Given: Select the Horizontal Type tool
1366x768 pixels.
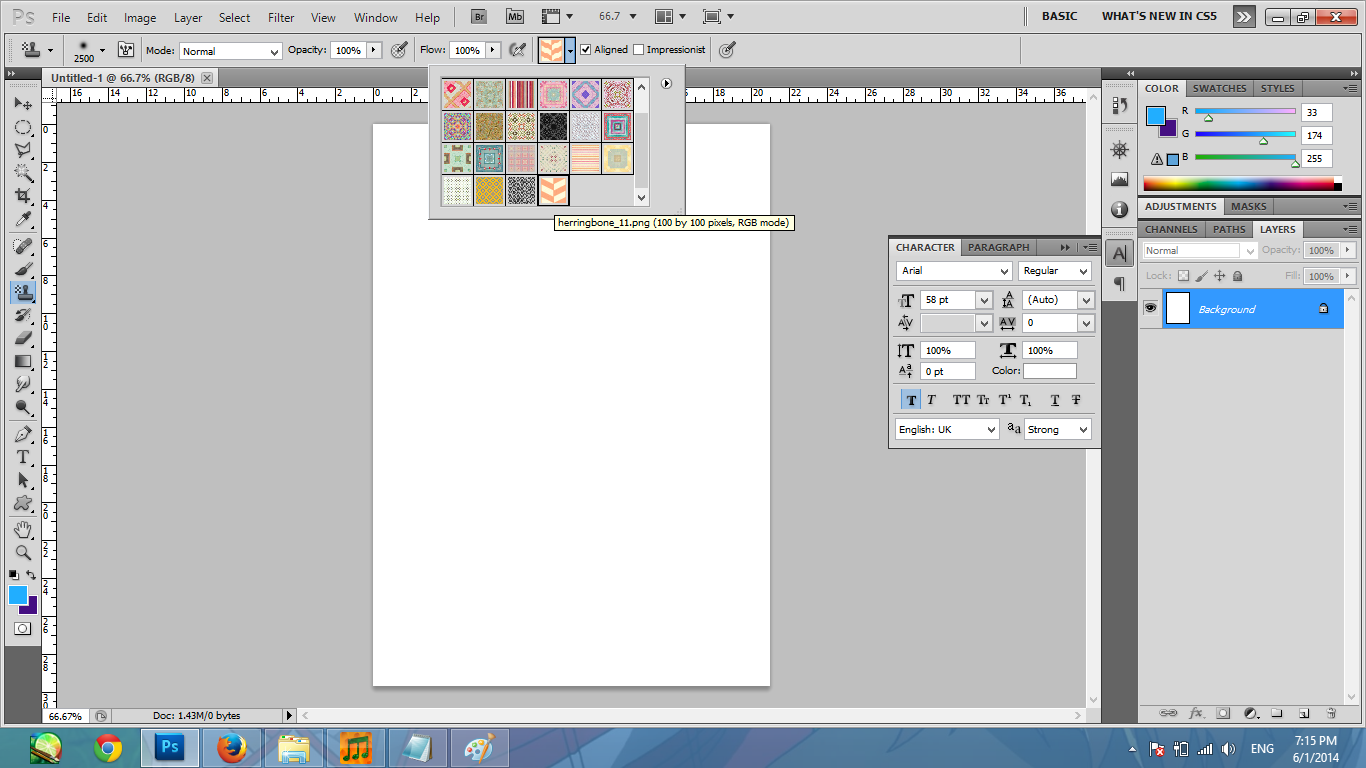Looking at the screenshot, I should [x=22, y=457].
